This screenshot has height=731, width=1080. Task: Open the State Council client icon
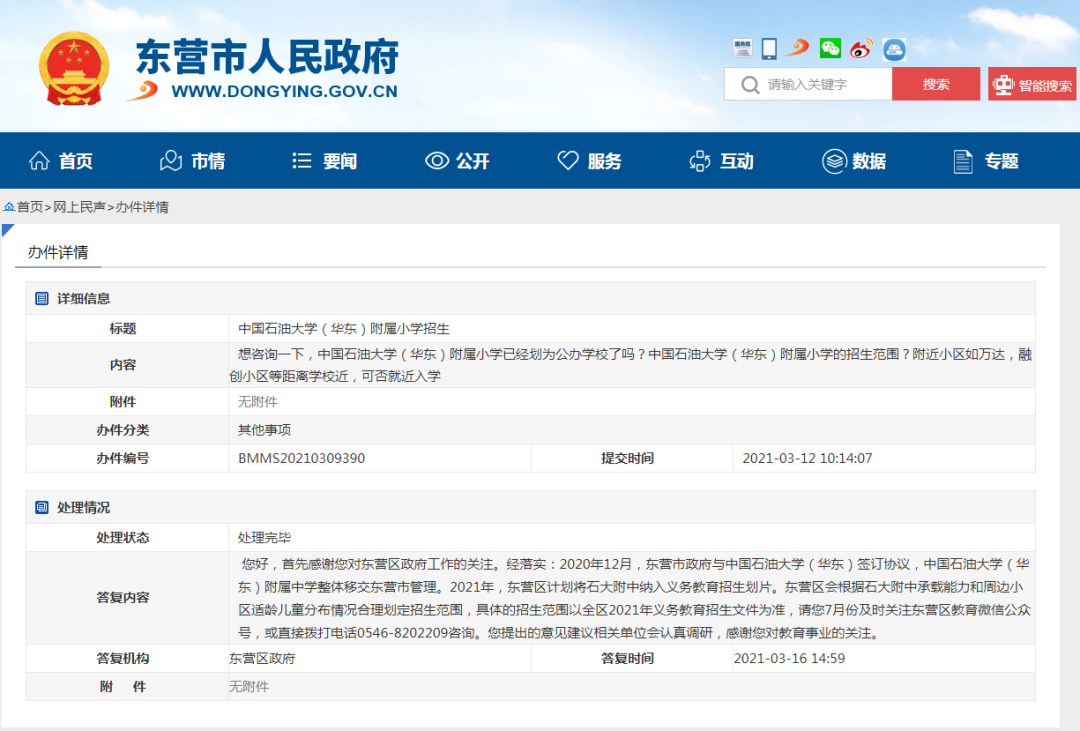click(x=742, y=48)
